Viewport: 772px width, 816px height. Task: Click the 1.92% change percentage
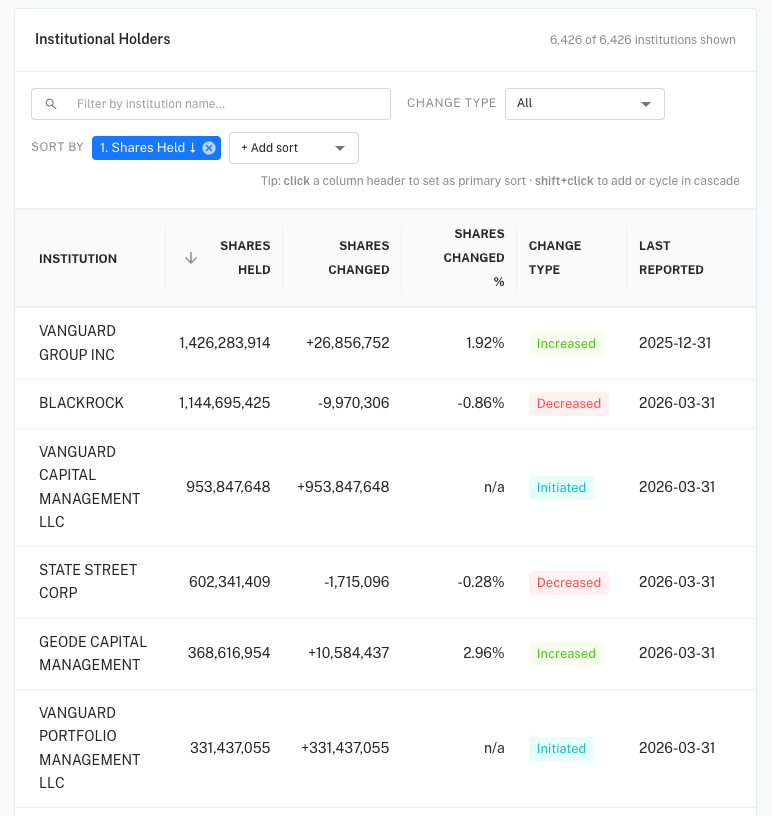tap(485, 343)
